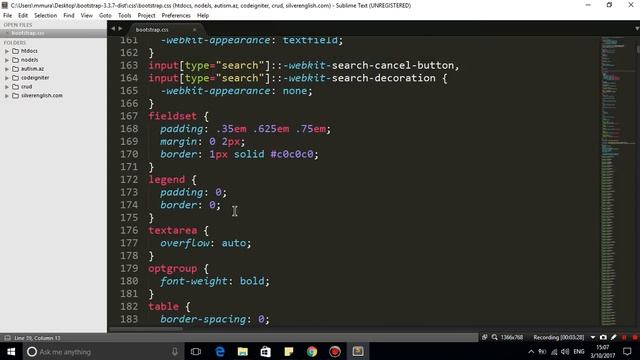Open the Find menu
This screenshot has width=640, height=360.
[69, 16]
